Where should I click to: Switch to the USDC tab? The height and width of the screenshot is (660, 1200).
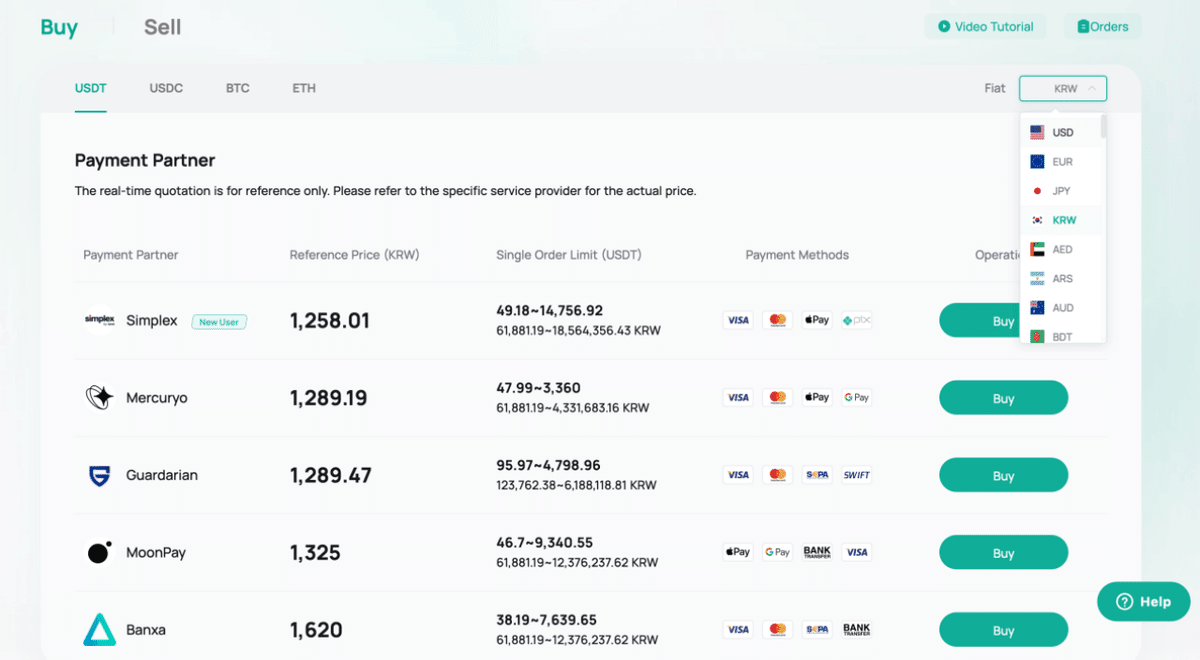(166, 88)
